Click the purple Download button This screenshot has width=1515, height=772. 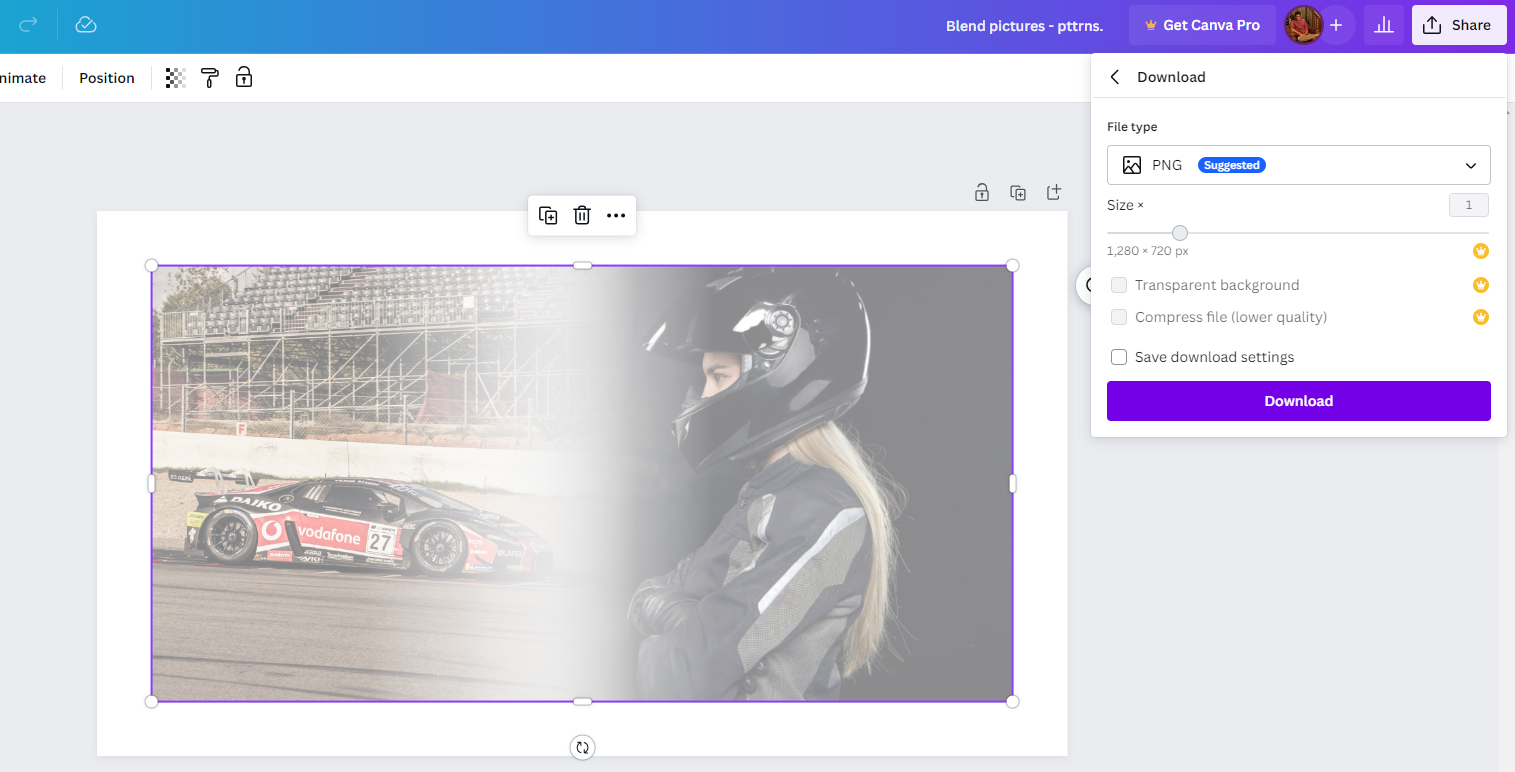[1299, 401]
